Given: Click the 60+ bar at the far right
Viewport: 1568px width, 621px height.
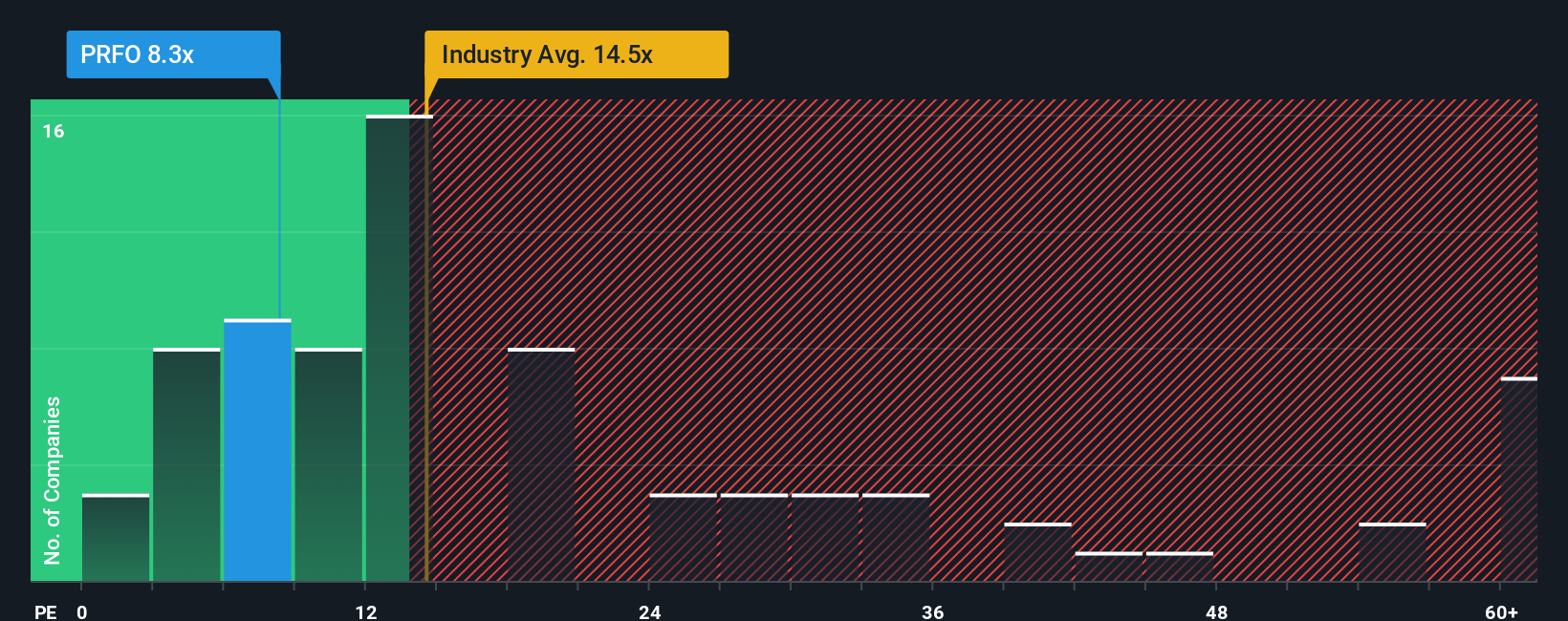Looking at the screenshot, I should (1519, 479).
